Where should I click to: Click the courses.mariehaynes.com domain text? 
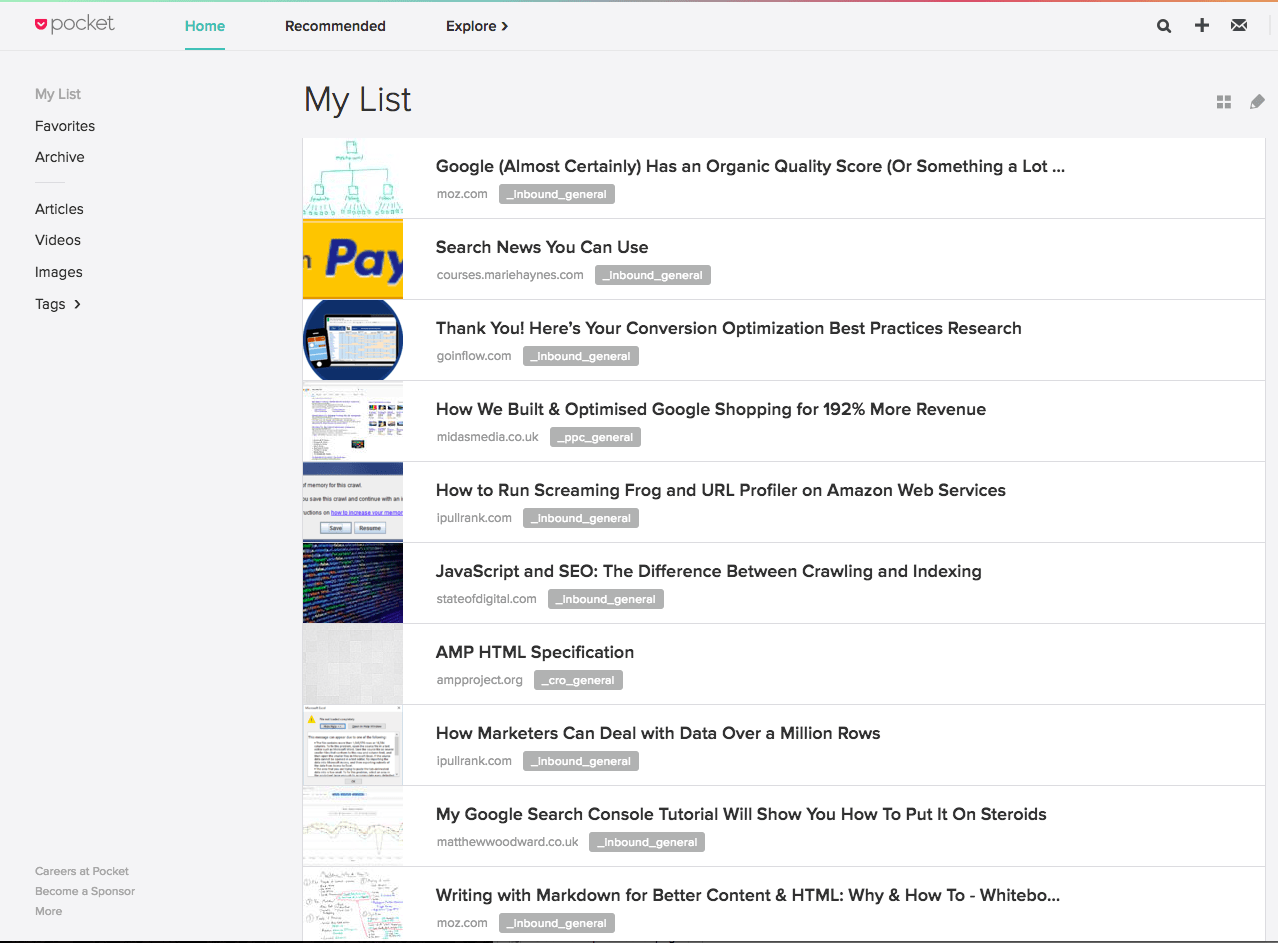[510, 275]
